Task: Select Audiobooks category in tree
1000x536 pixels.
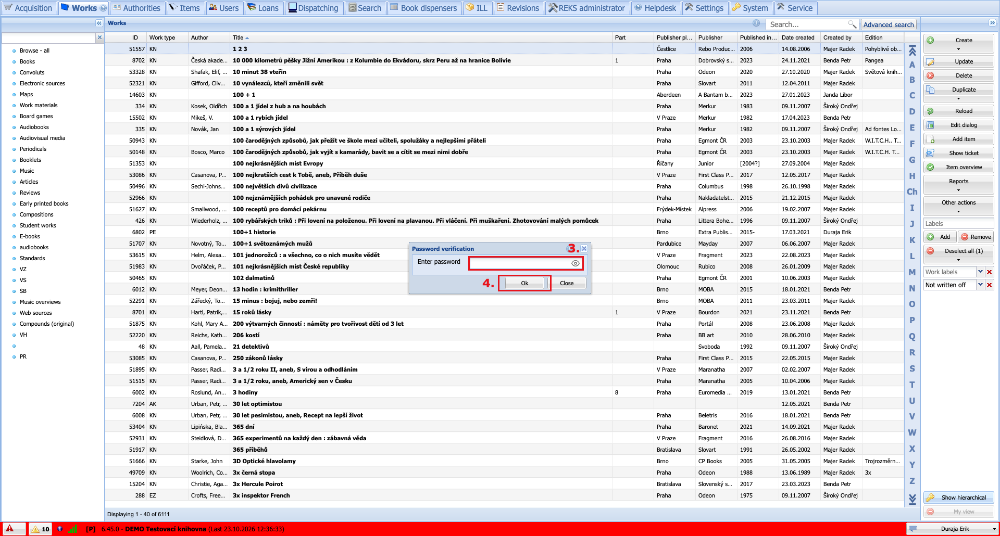Action: 34,127
